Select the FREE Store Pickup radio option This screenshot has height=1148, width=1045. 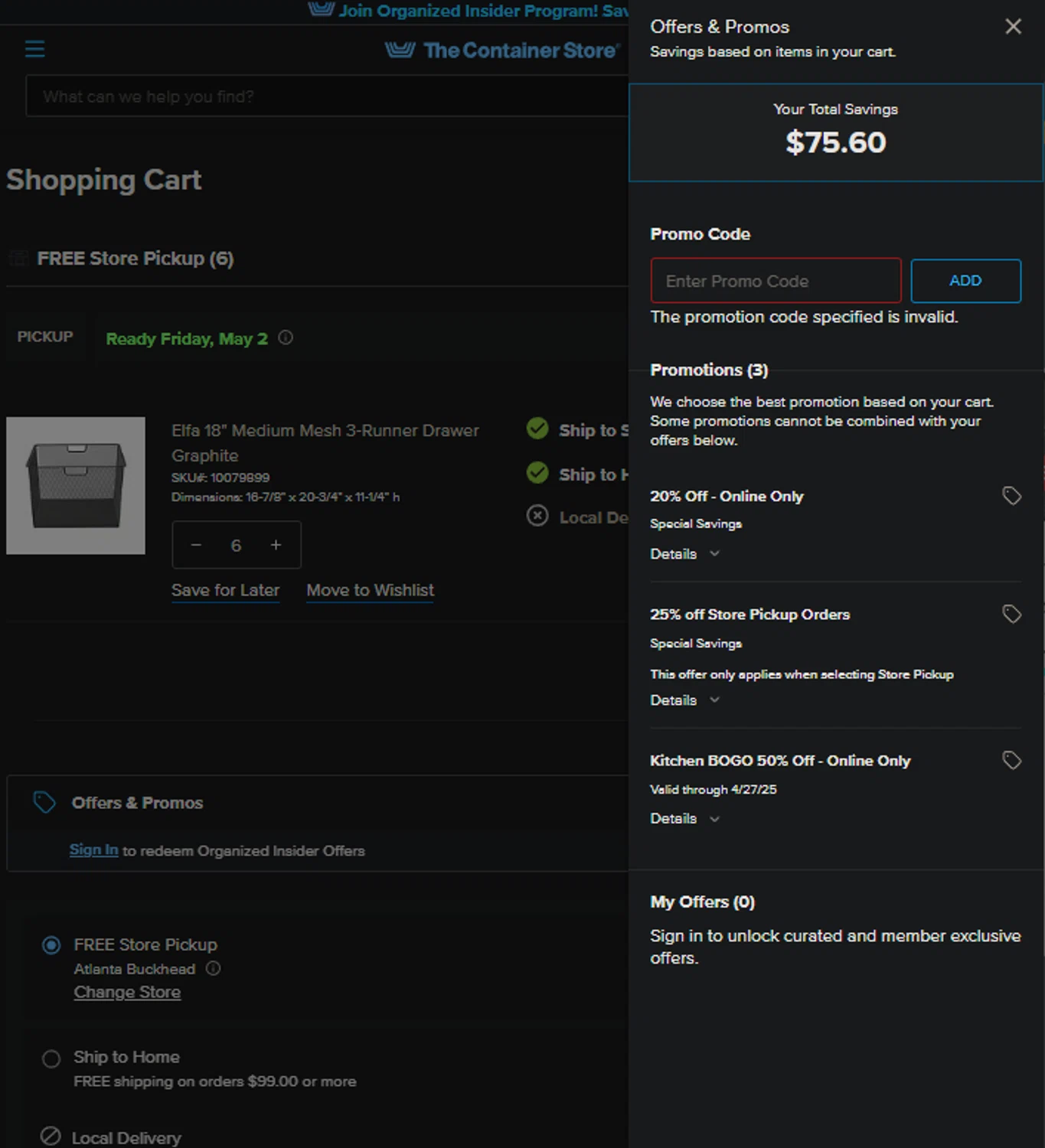(x=51, y=945)
